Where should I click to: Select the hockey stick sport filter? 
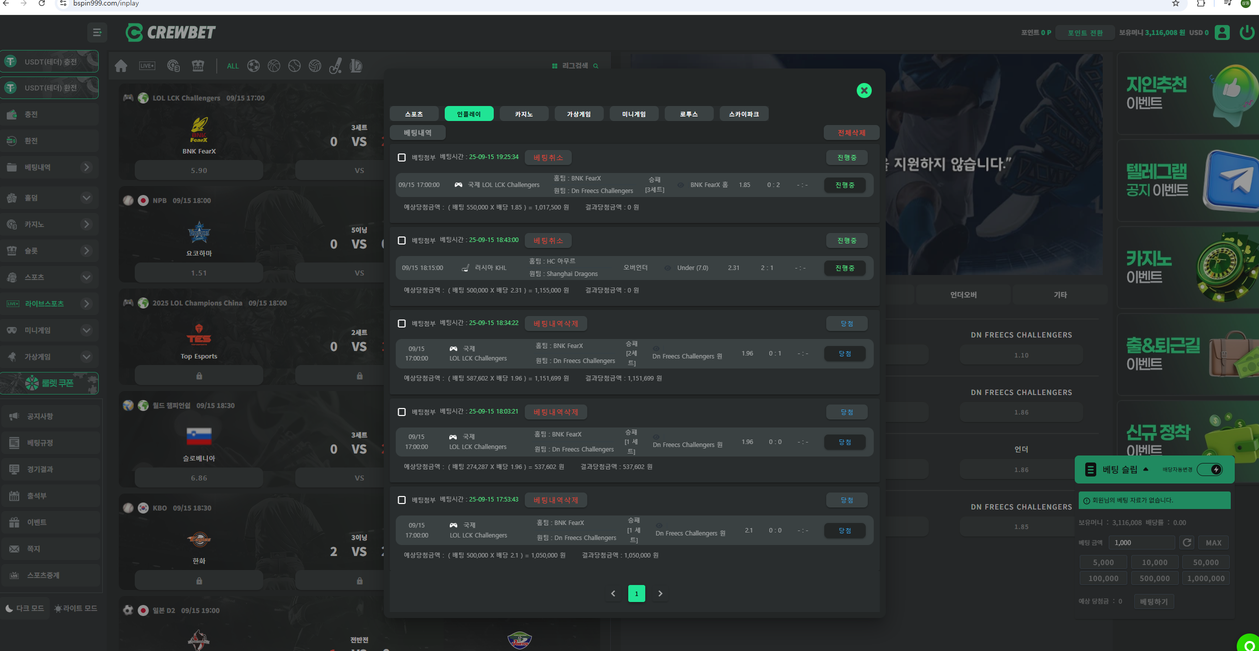[x=336, y=66]
